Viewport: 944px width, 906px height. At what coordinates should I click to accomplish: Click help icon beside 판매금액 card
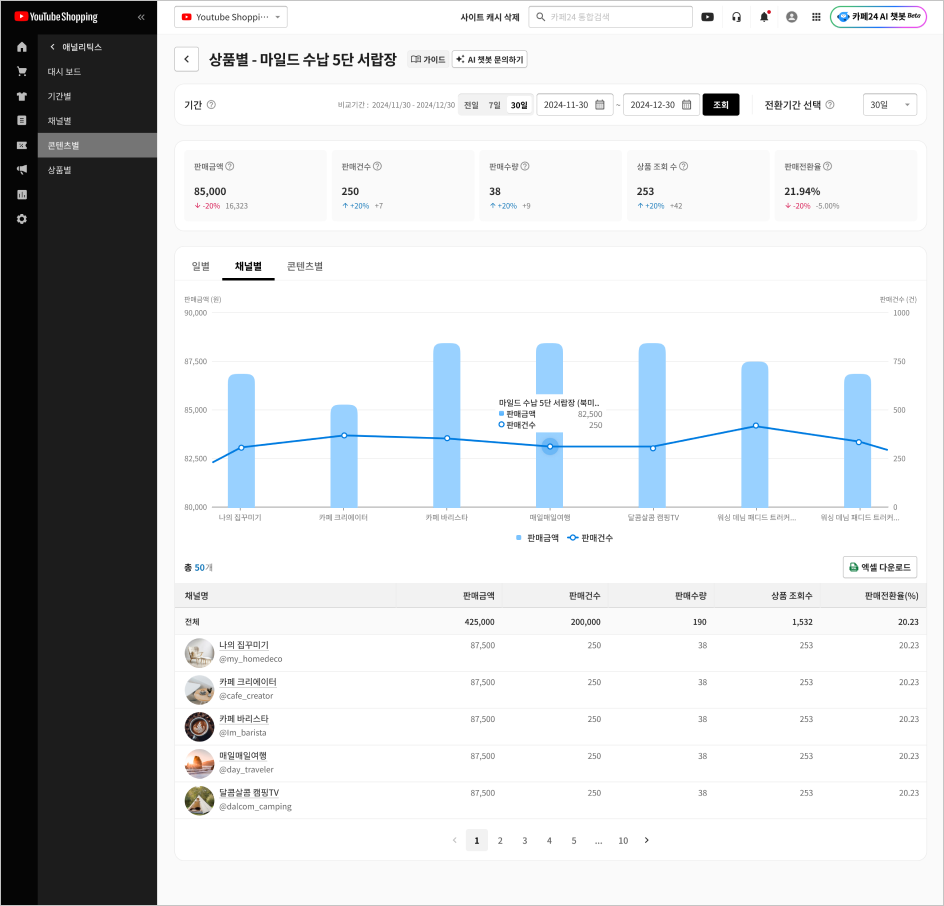click(x=229, y=166)
